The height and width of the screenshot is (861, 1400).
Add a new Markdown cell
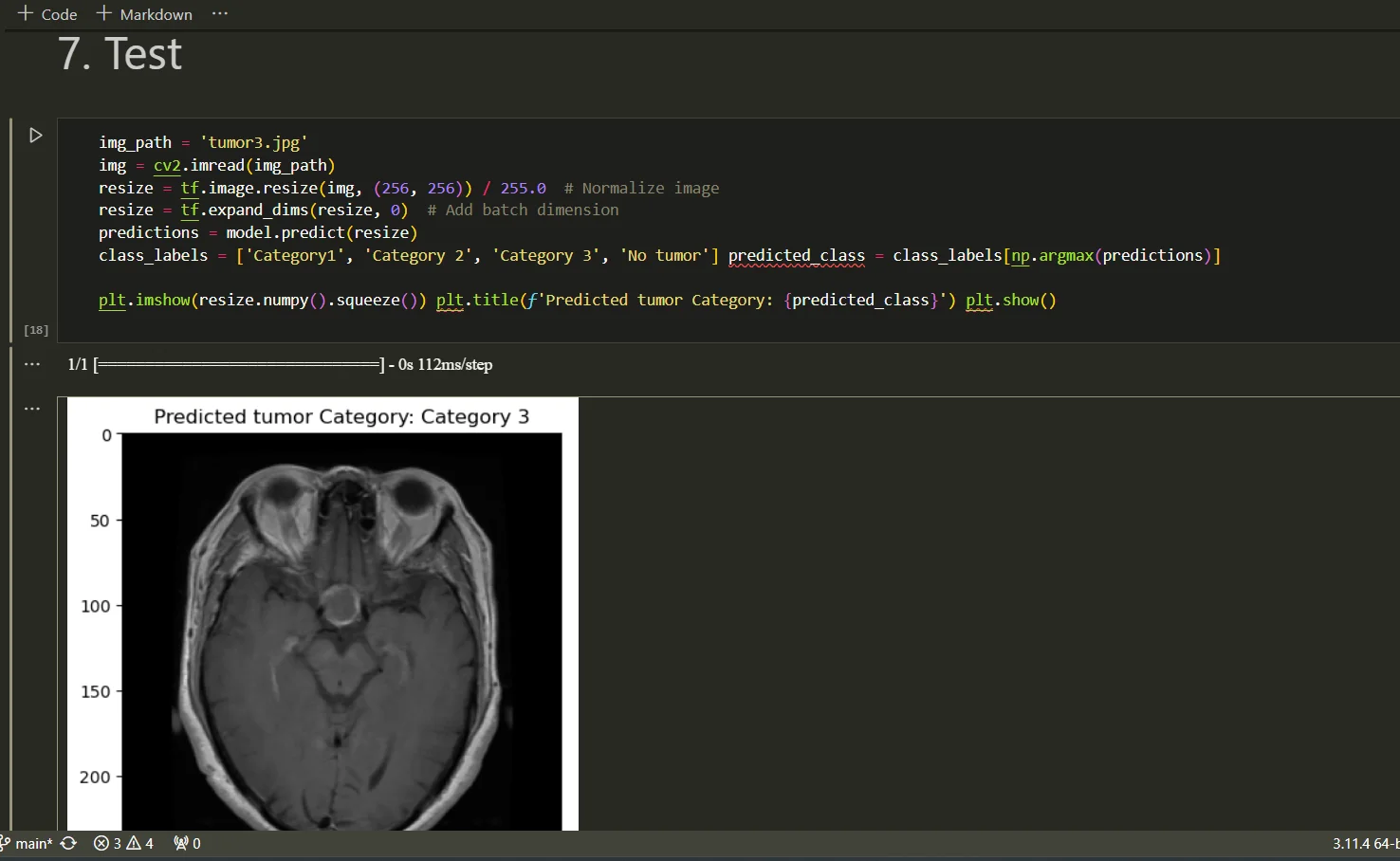point(144,14)
